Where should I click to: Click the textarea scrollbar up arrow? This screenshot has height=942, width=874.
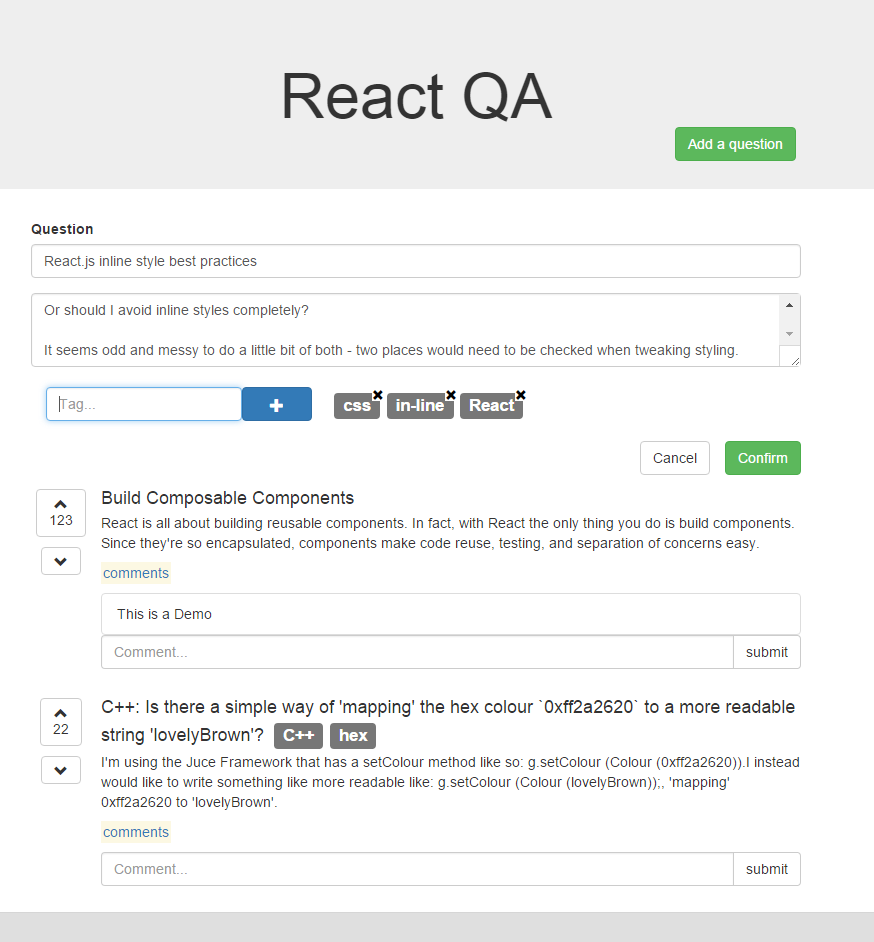tap(789, 305)
